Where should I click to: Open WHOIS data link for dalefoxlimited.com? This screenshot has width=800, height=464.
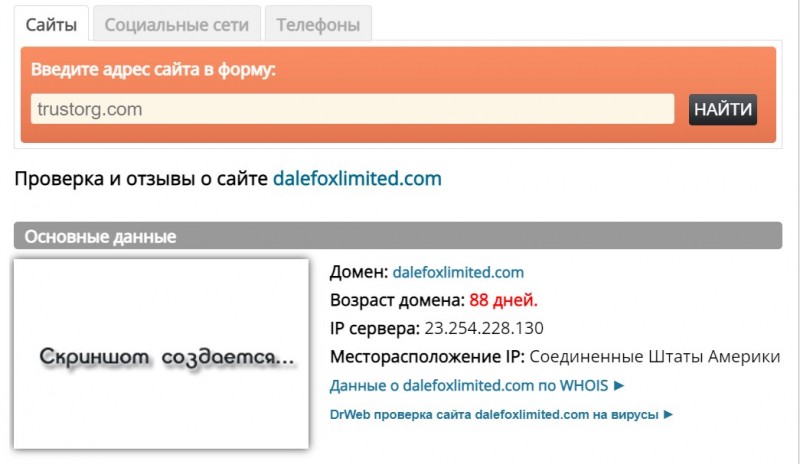click(477, 385)
